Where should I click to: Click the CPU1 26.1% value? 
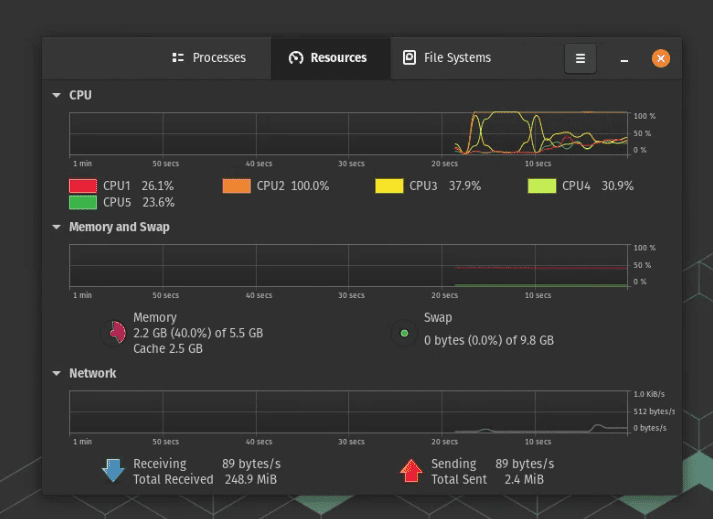pyautogui.click(x=157, y=186)
